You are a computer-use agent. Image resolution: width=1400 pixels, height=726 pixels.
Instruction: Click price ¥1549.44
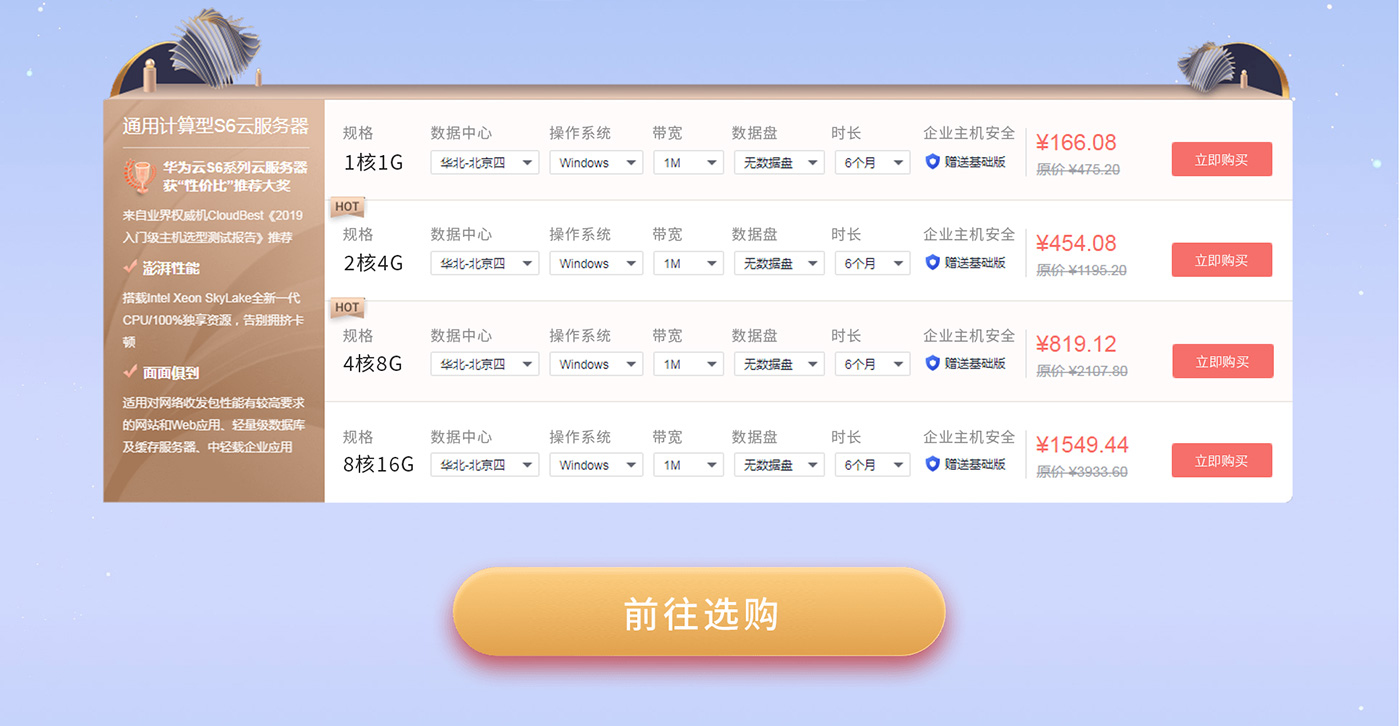point(1082,445)
